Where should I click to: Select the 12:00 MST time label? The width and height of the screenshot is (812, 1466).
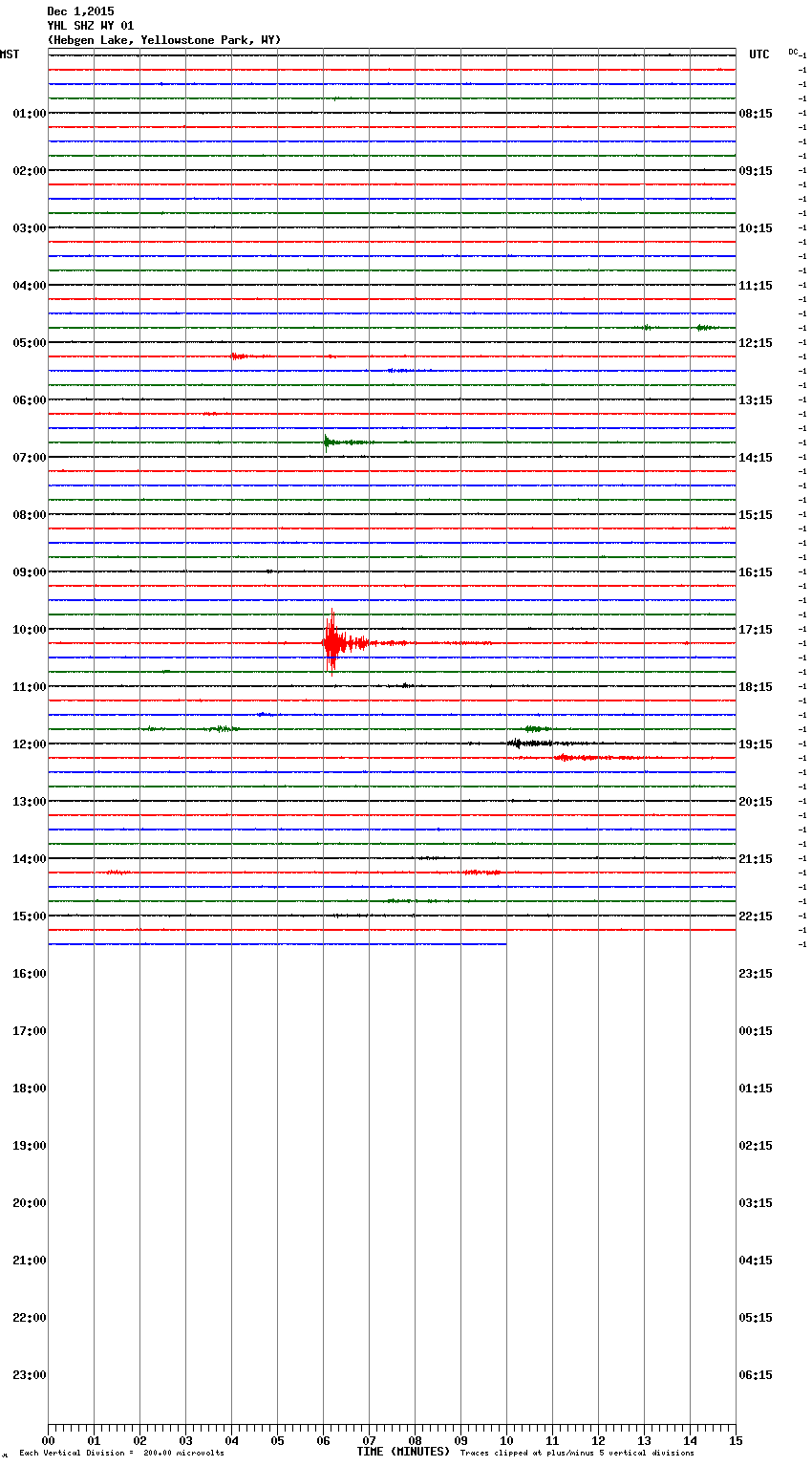tap(30, 744)
